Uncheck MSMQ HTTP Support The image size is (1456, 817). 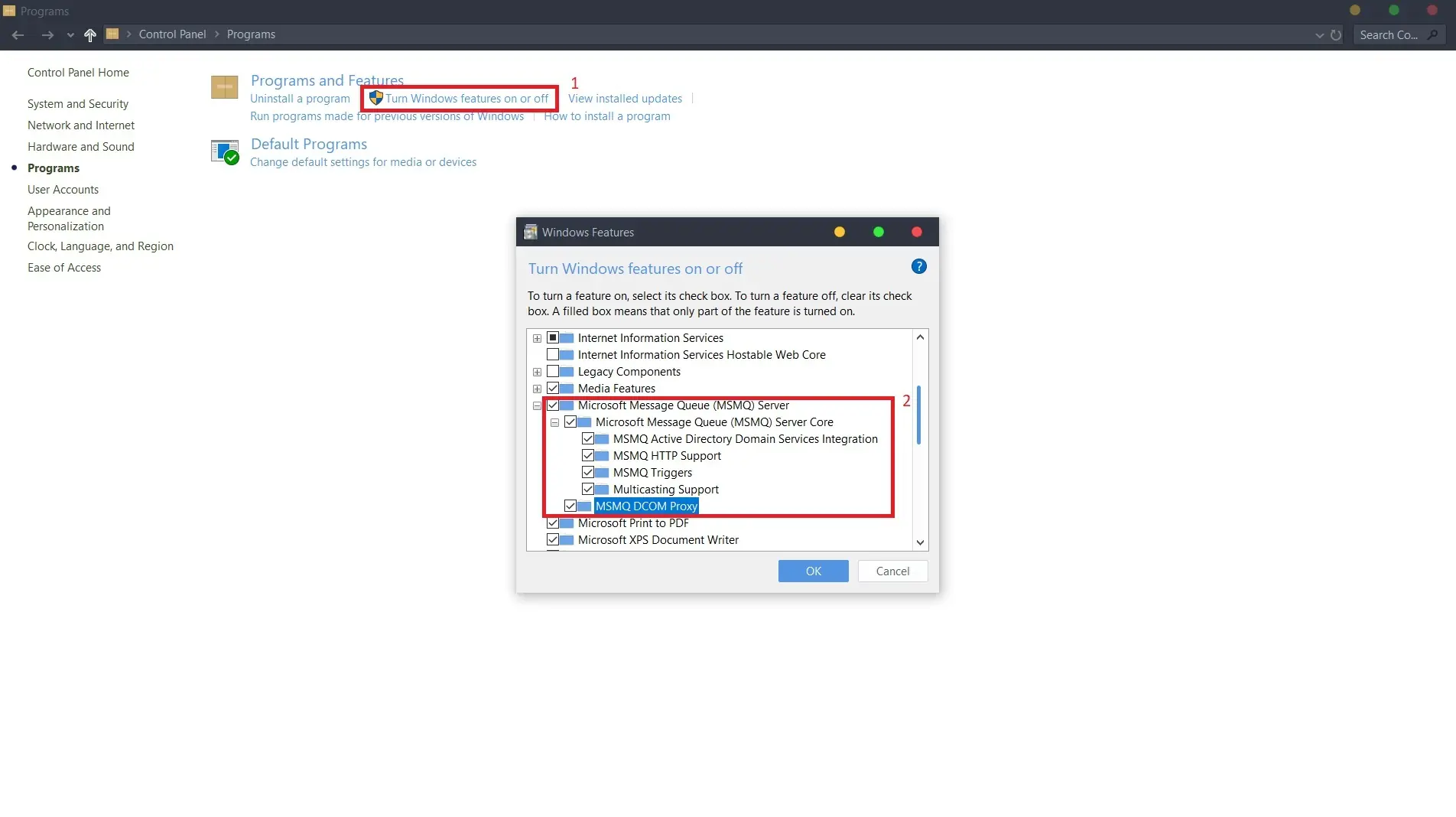tap(588, 455)
